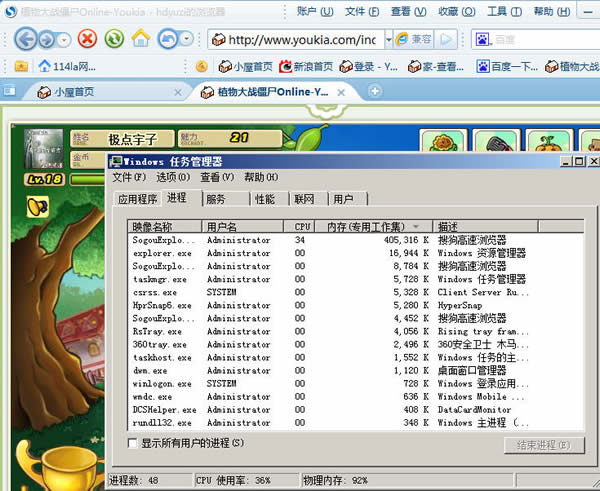Screen dimensions: 600x491
Task: Expand dropdown beside the Undo icon
Action: (187, 39)
